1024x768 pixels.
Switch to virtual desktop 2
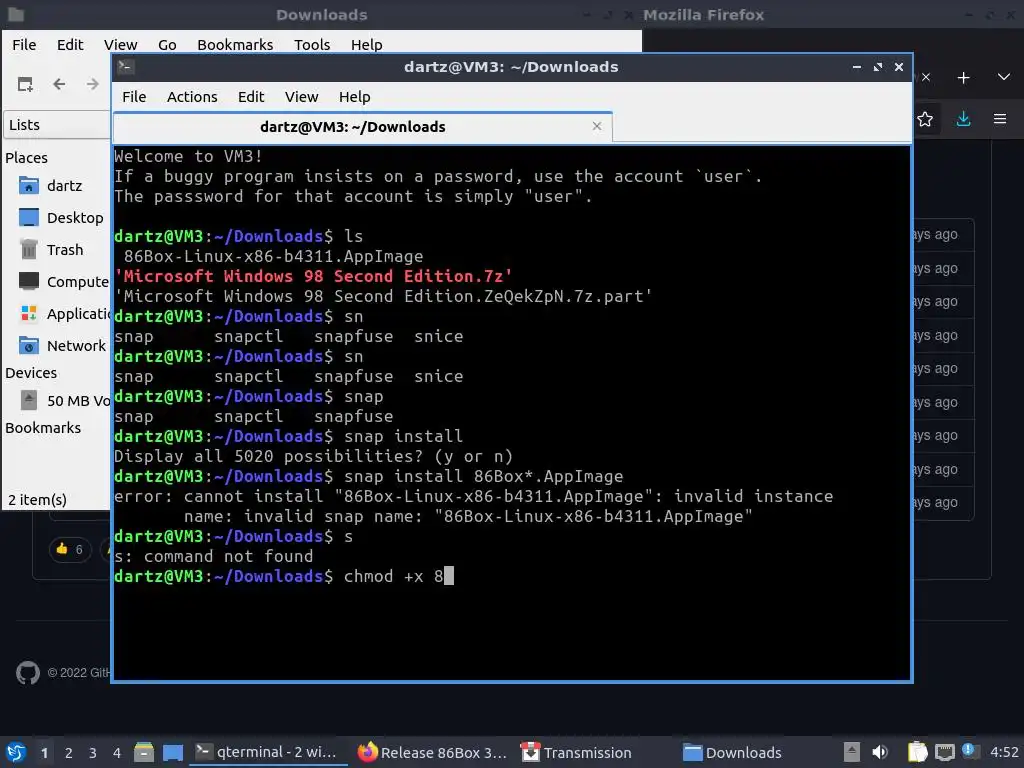click(69, 753)
